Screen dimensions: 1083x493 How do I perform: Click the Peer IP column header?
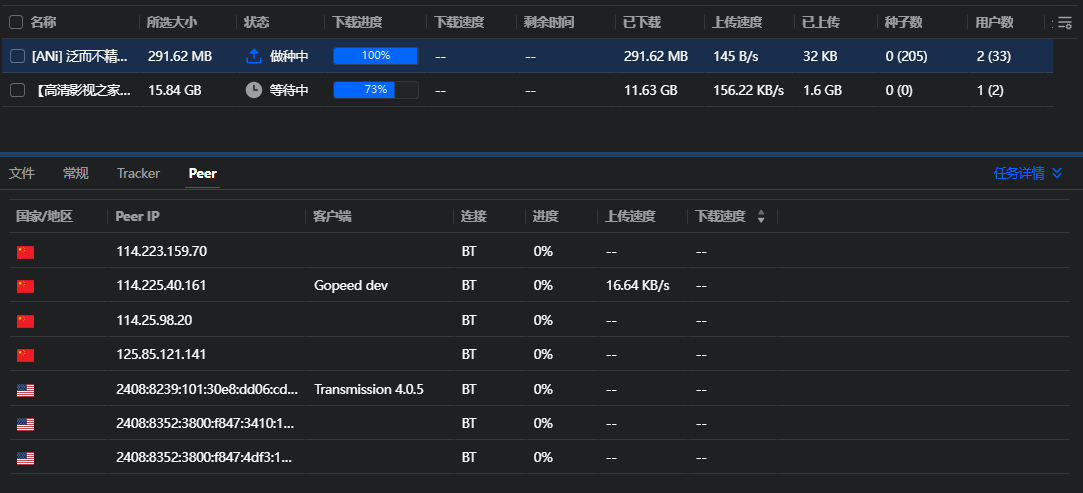click(x=137, y=216)
